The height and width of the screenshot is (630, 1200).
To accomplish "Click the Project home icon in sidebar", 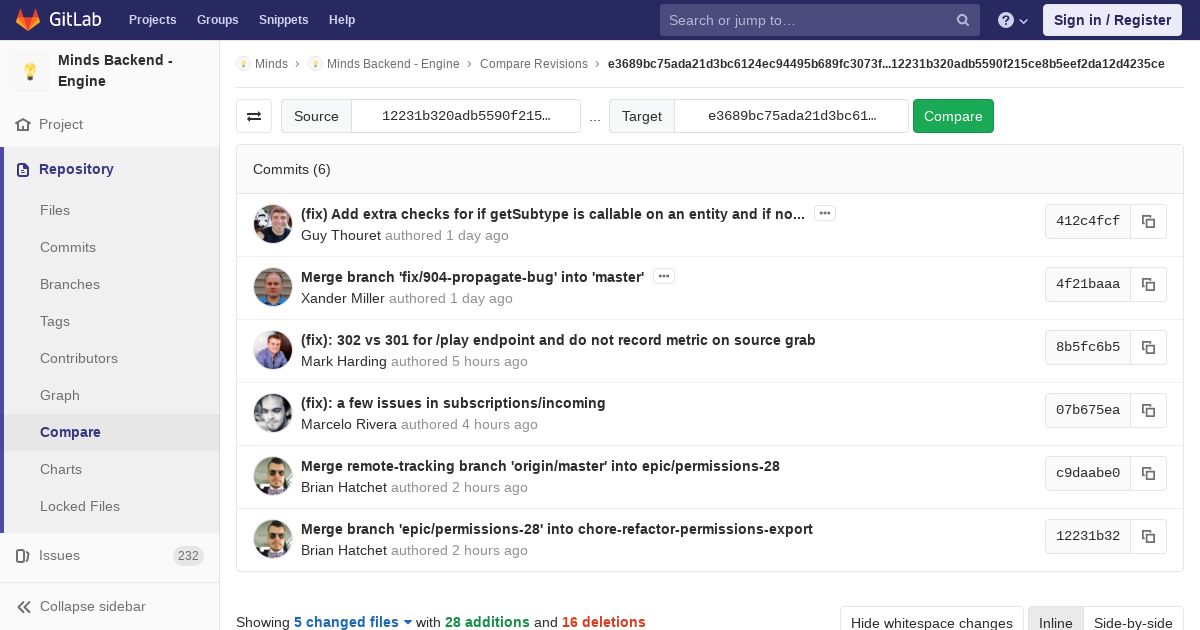I will (23, 125).
